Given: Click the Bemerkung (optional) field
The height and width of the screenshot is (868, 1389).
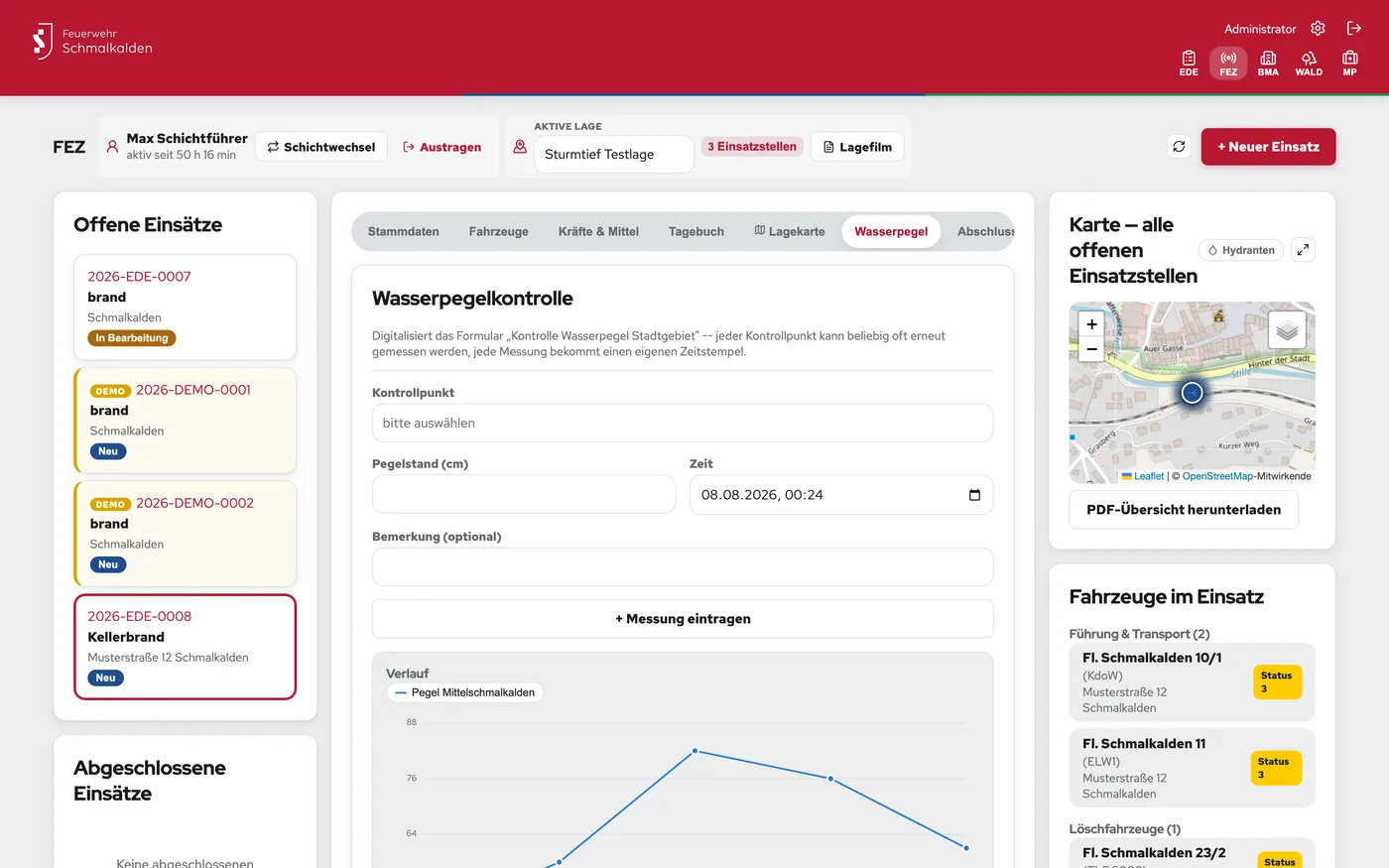Looking at the screenshot, I should pyautogui.click(x=683, y=566).
